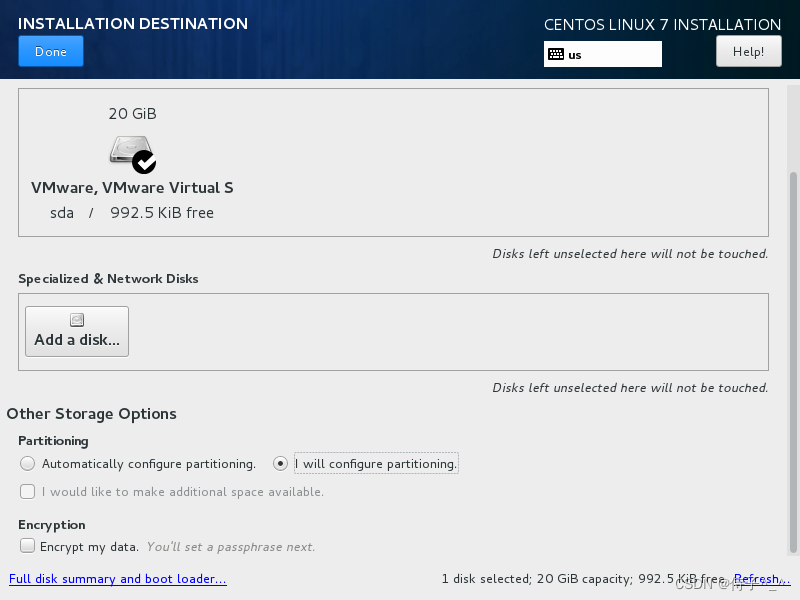Click the Add a disk... button
Image resolution: width=800 pixels, height=600 pixels.
click(x=77, y=332)
